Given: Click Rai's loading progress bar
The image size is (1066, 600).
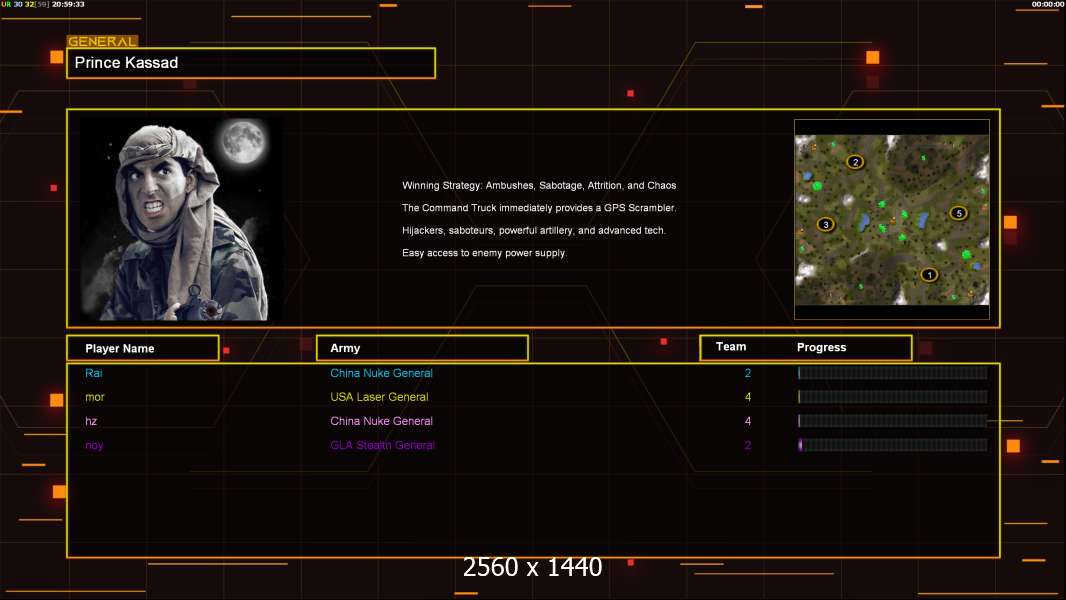Looking at the screenshot, I should pyautogui.click(x=892, y=373).
